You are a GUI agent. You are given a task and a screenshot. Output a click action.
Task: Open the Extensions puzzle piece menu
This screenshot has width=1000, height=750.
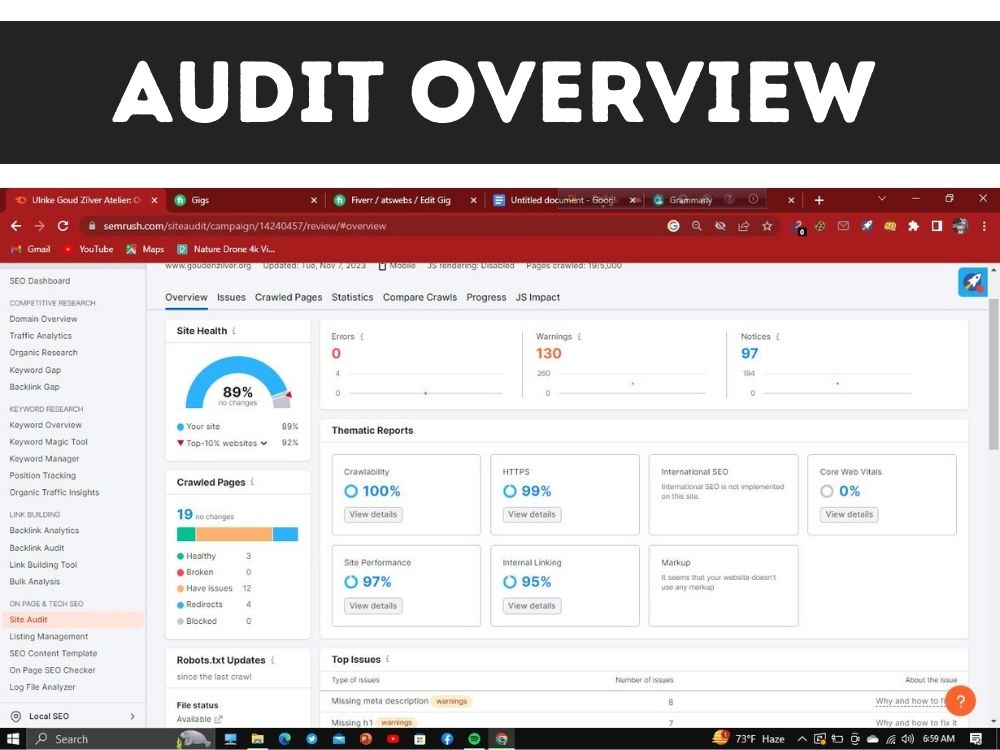pyautogui.click(x=913, y=226)
